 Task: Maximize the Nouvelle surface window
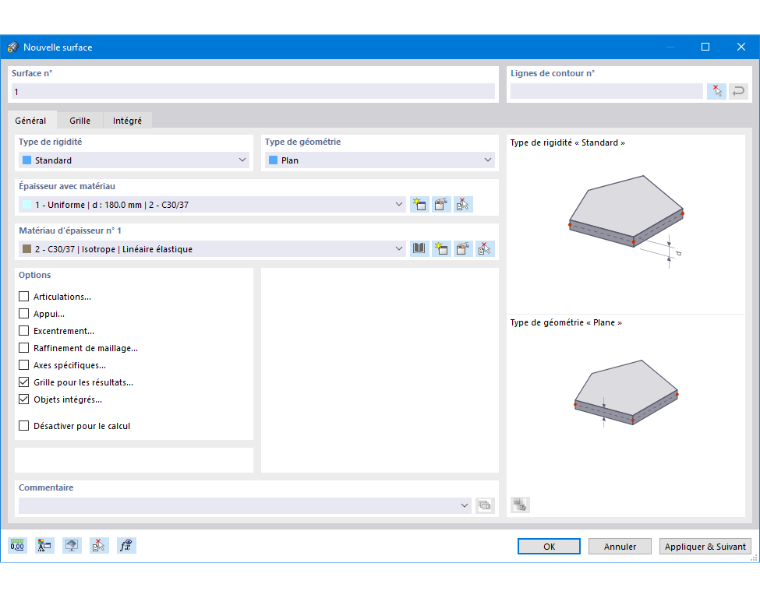705,47
